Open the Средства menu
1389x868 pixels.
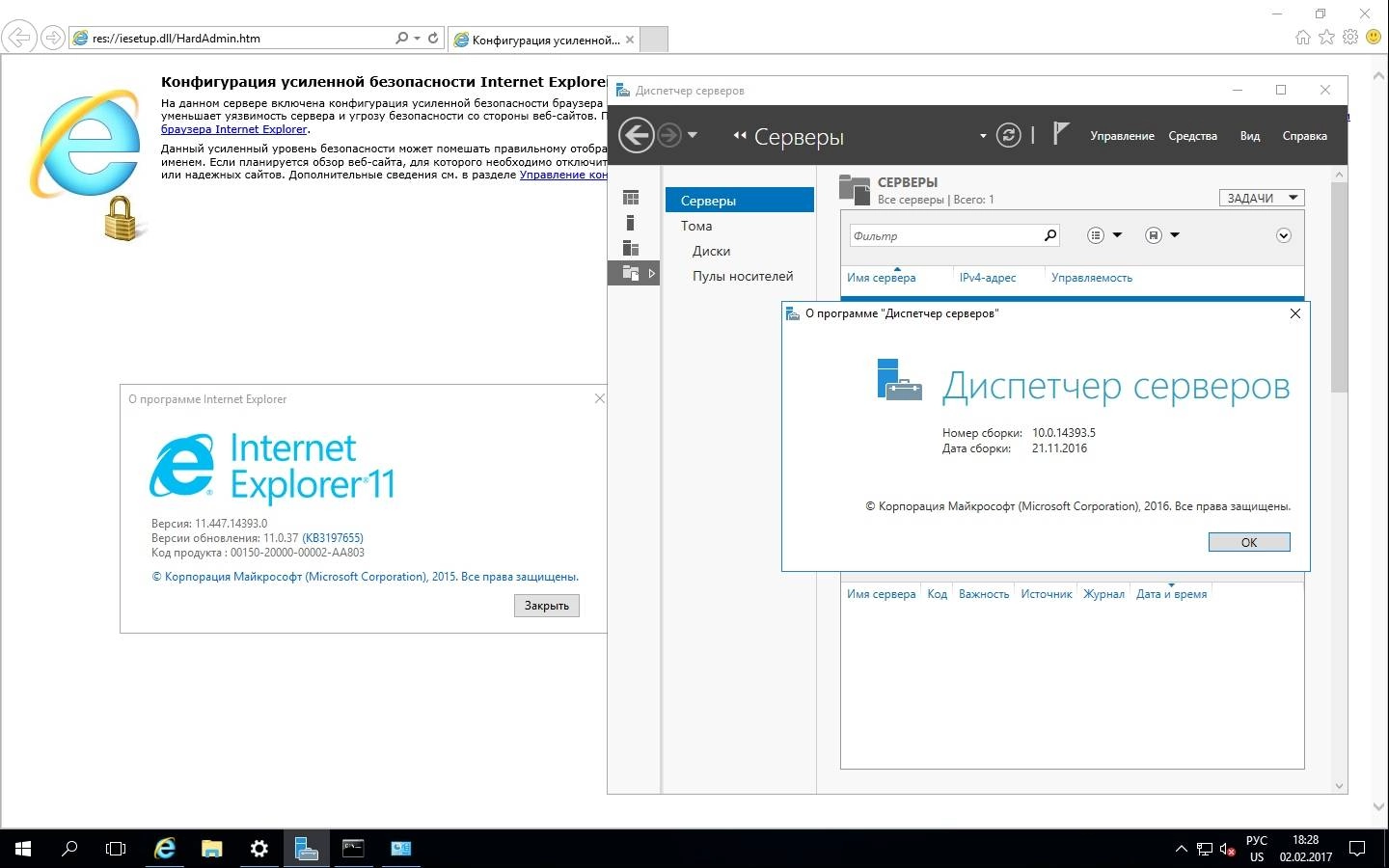pyautogui.click(x=1192, y=136)
